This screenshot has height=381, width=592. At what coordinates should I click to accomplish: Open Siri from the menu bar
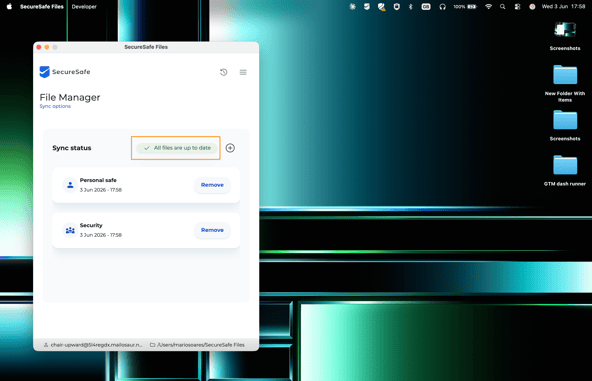click(x=532, y=6)
